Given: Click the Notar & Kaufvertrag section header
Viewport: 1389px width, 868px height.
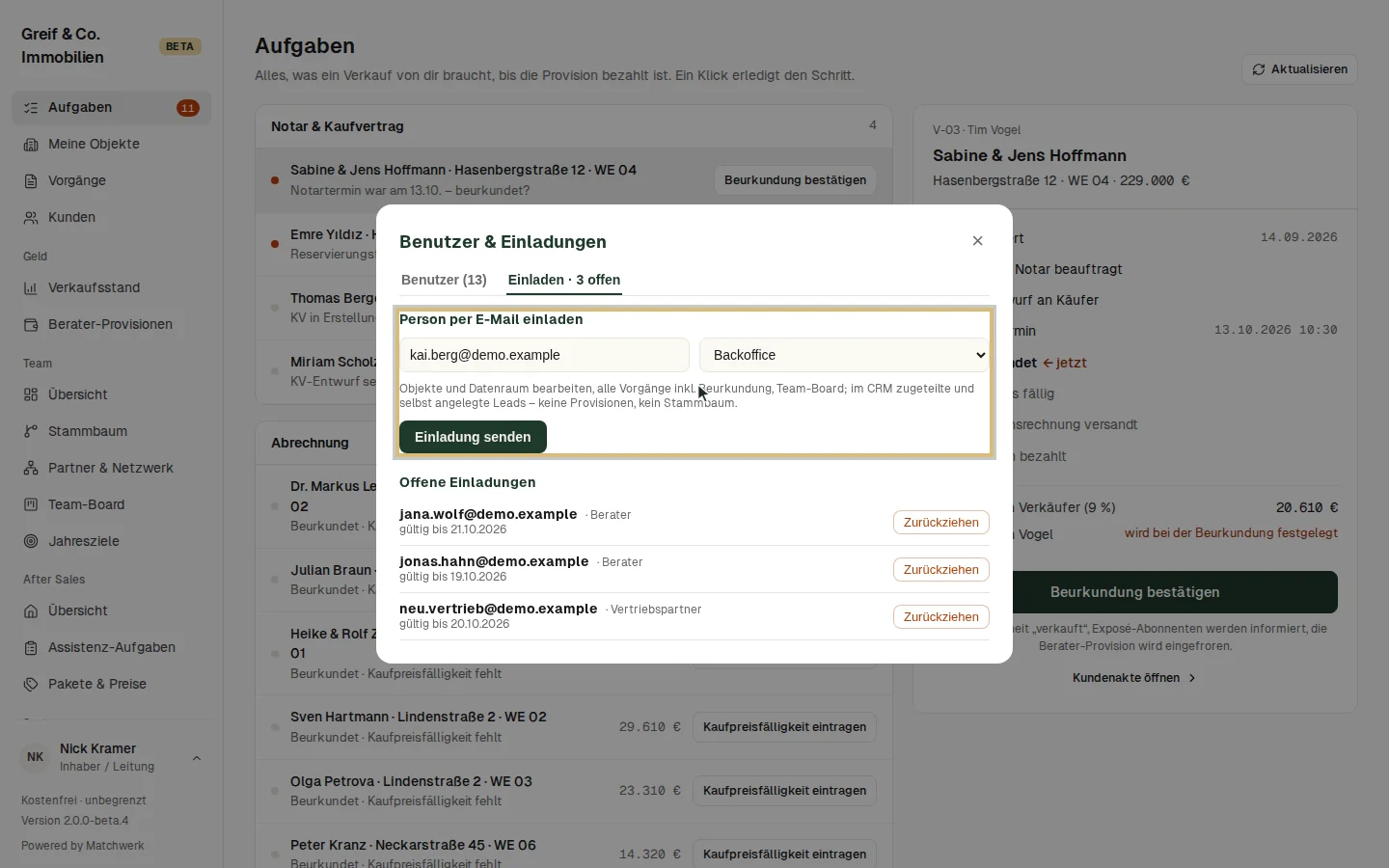Looking at the screenshot, I should click(x=573, y=126).
